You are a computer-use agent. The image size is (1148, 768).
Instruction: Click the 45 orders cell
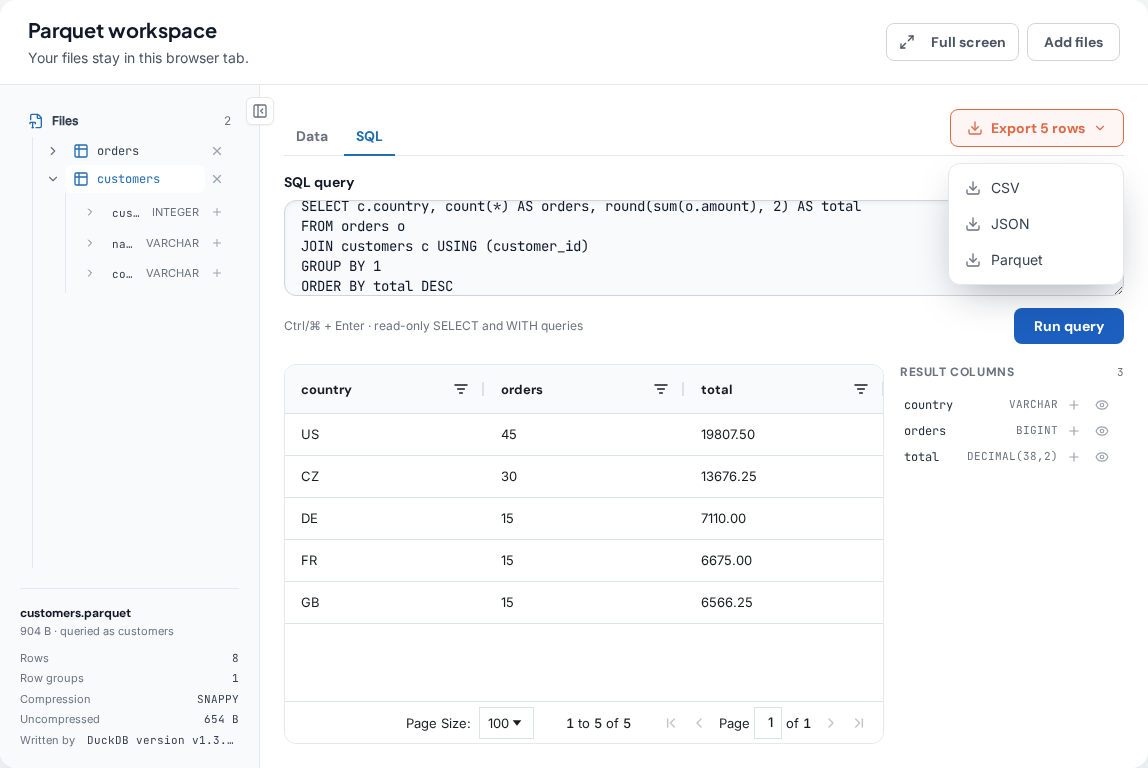point(584,435)
